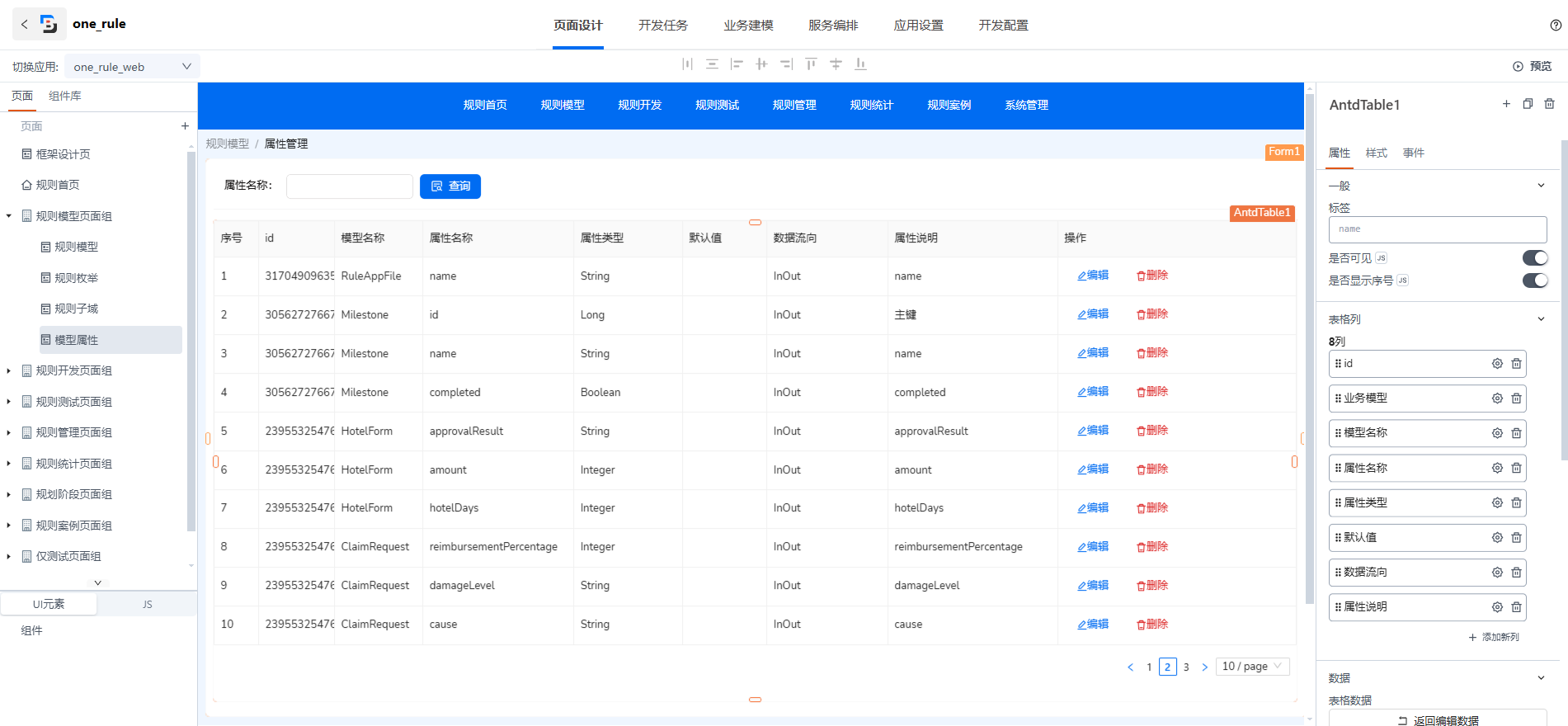The height and width of the screenshot is (726, 1568).
Task: Click the next page arrow in pagination
Action: point(1205,667)
